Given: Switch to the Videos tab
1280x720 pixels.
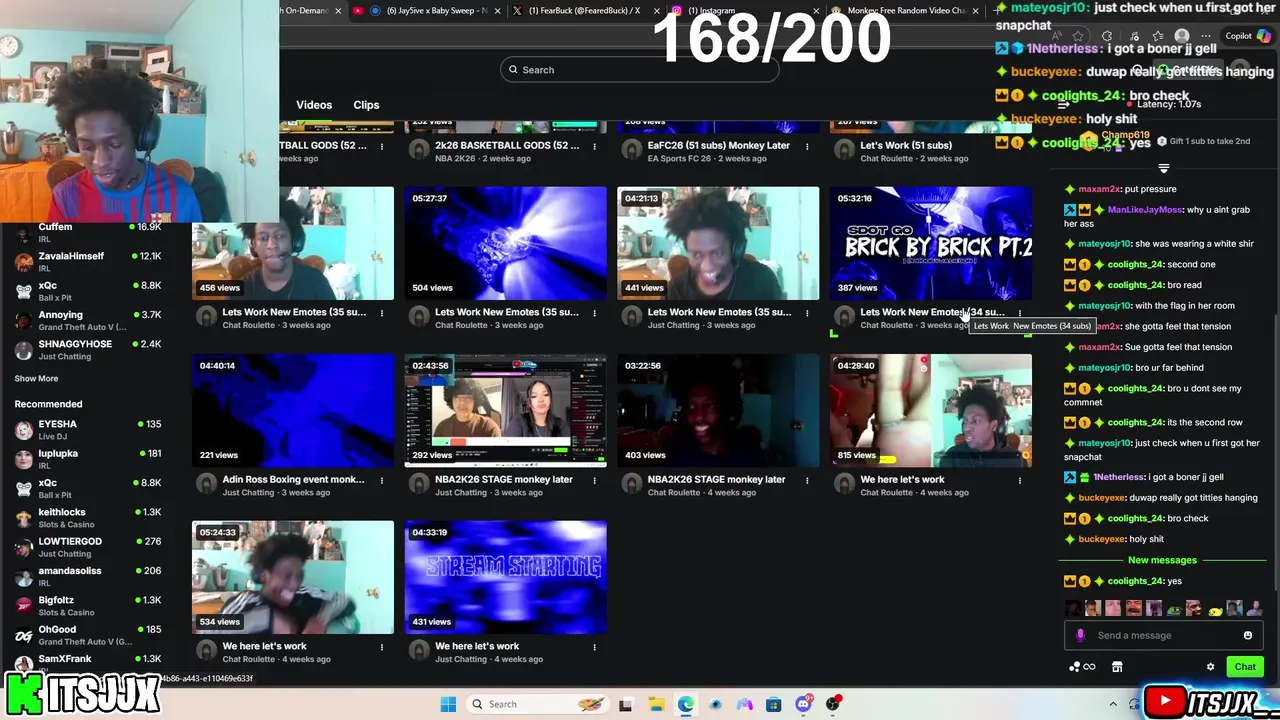Looking at the screenshot, I should (x=314, y=105).
